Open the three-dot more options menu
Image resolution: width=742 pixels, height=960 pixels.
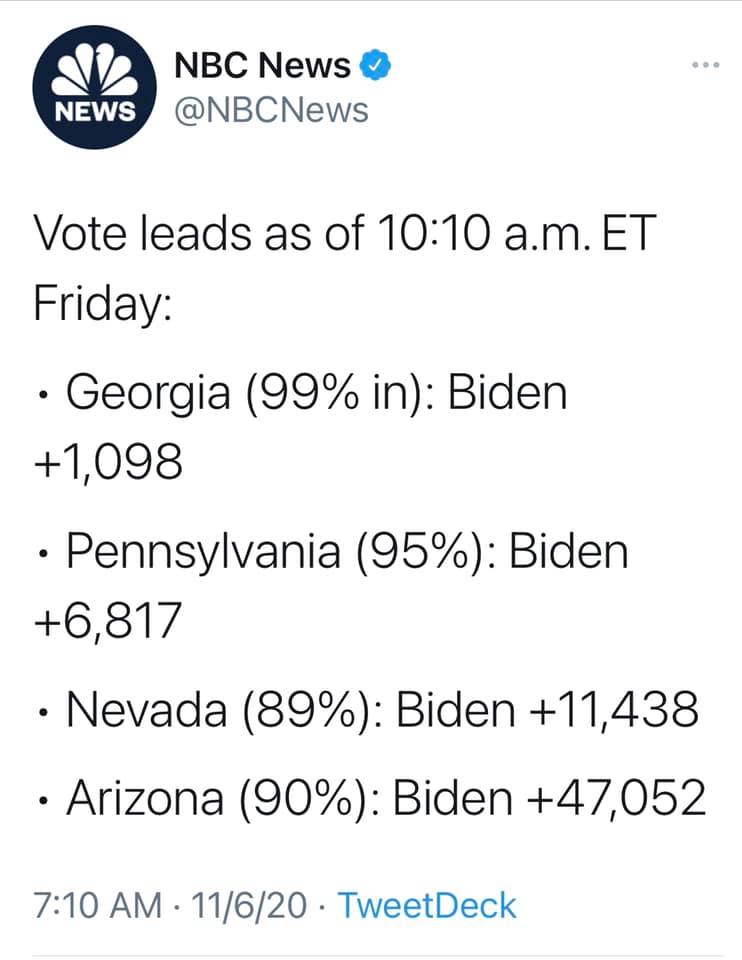[705, 66]
